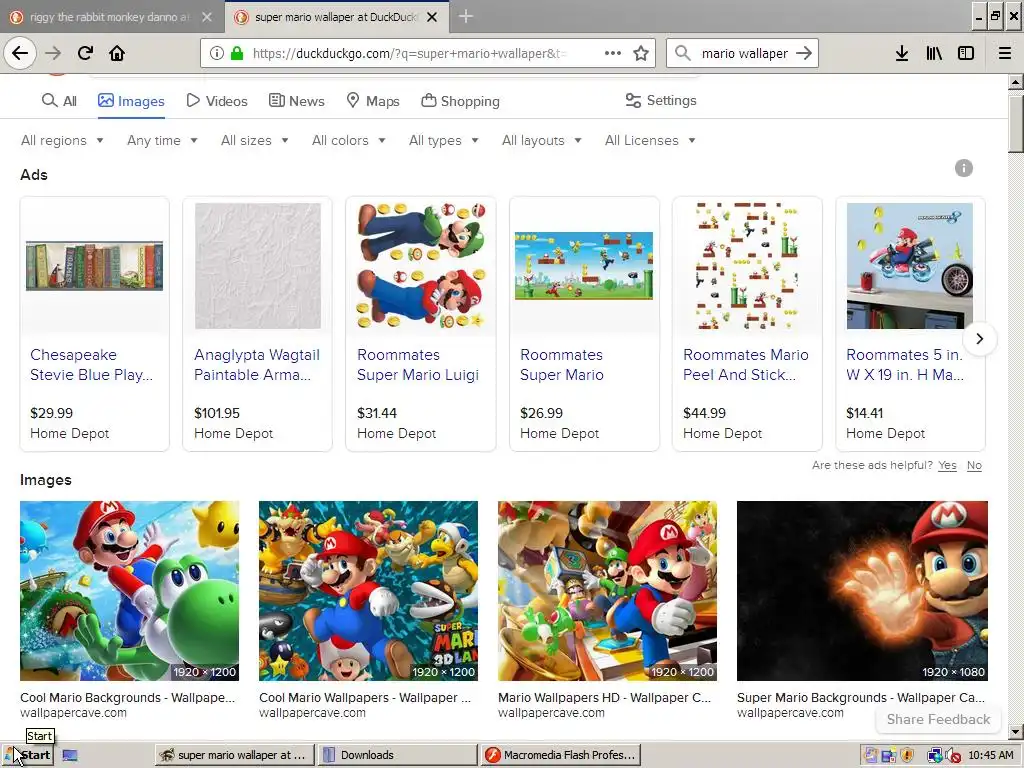Show next ads with the arrow
Screen dimensions: 1024x768
click(x=979, y=338)
